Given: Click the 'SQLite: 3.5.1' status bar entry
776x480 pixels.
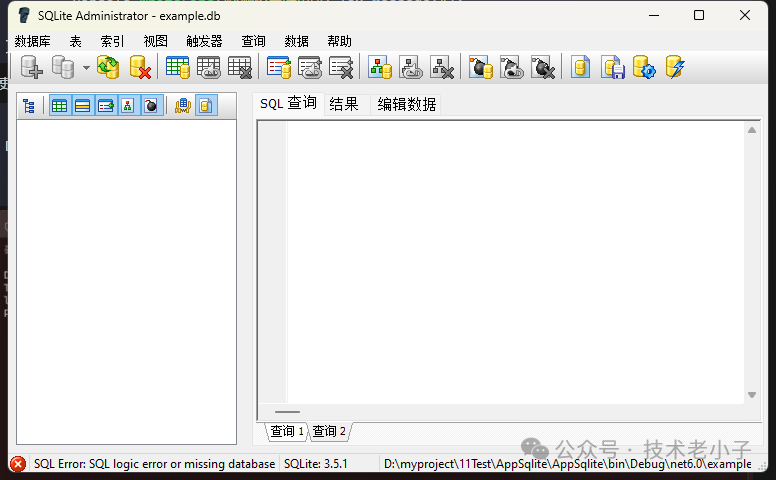Looking at the screenshot, I should [x=316, y=464].
